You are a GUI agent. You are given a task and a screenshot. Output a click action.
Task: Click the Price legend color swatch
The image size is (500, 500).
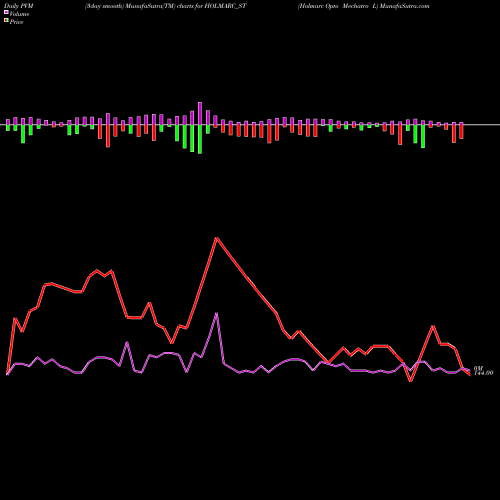6,21
